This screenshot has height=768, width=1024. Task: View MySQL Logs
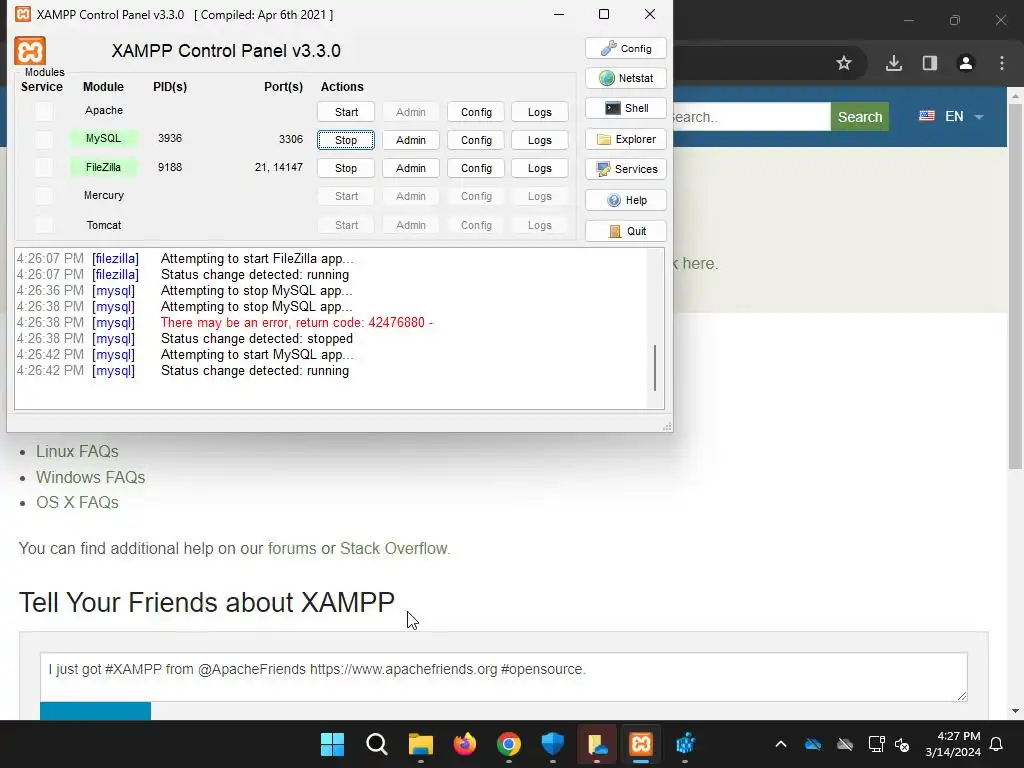click(x=539, y=140)
